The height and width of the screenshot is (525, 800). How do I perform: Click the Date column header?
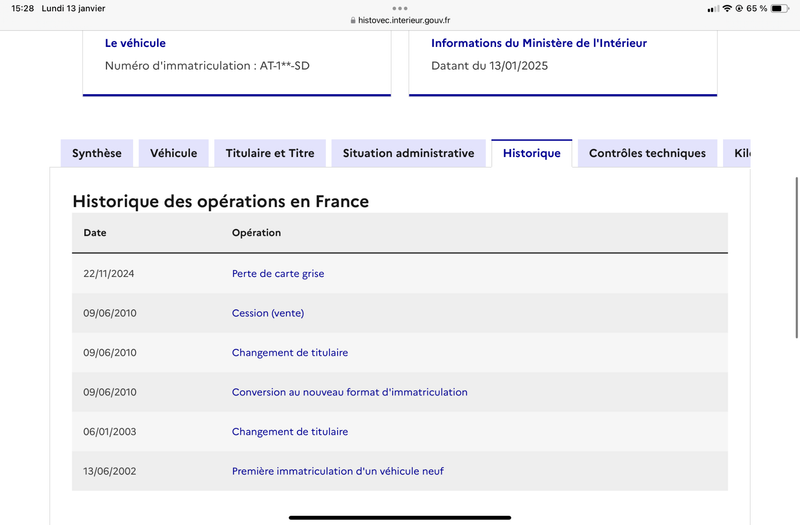coord(95,233)
